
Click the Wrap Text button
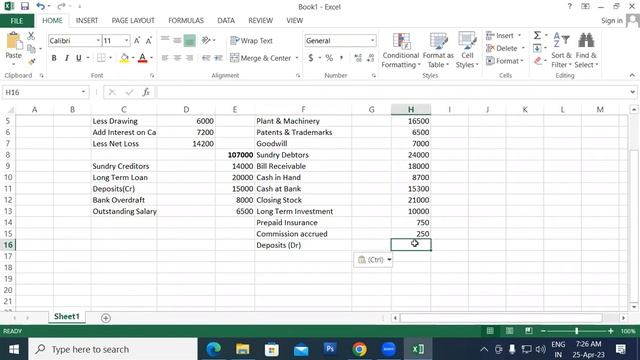(251, 40)
